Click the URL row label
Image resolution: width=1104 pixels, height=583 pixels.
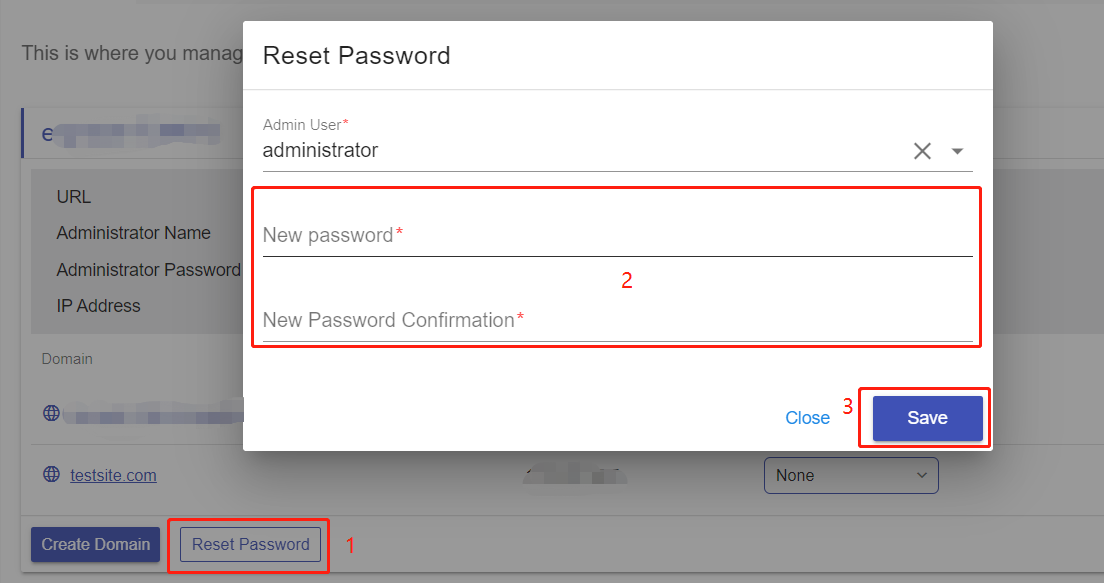coord(74,196)
